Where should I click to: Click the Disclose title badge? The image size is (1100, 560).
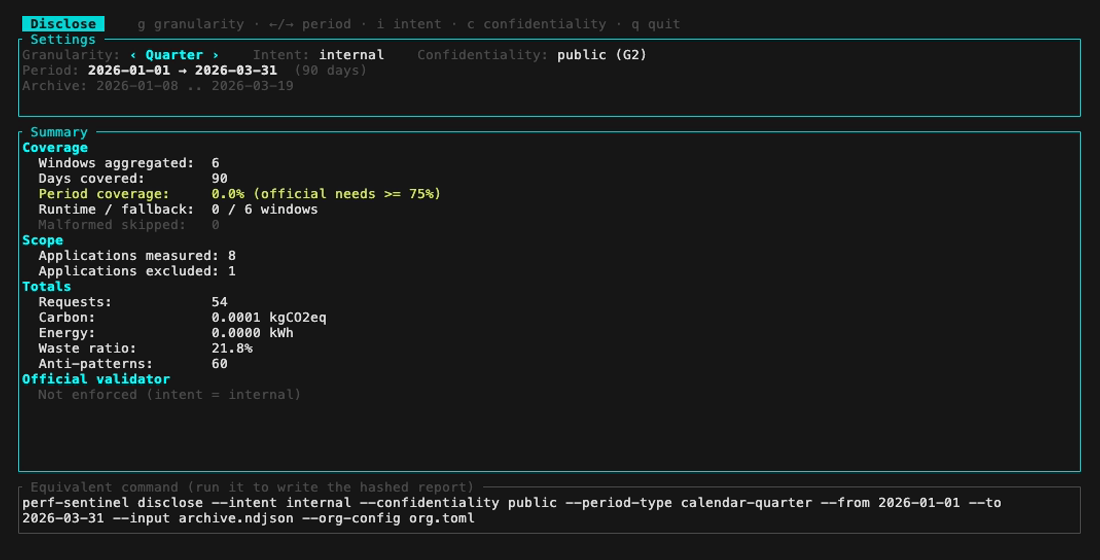pos(63,24)
